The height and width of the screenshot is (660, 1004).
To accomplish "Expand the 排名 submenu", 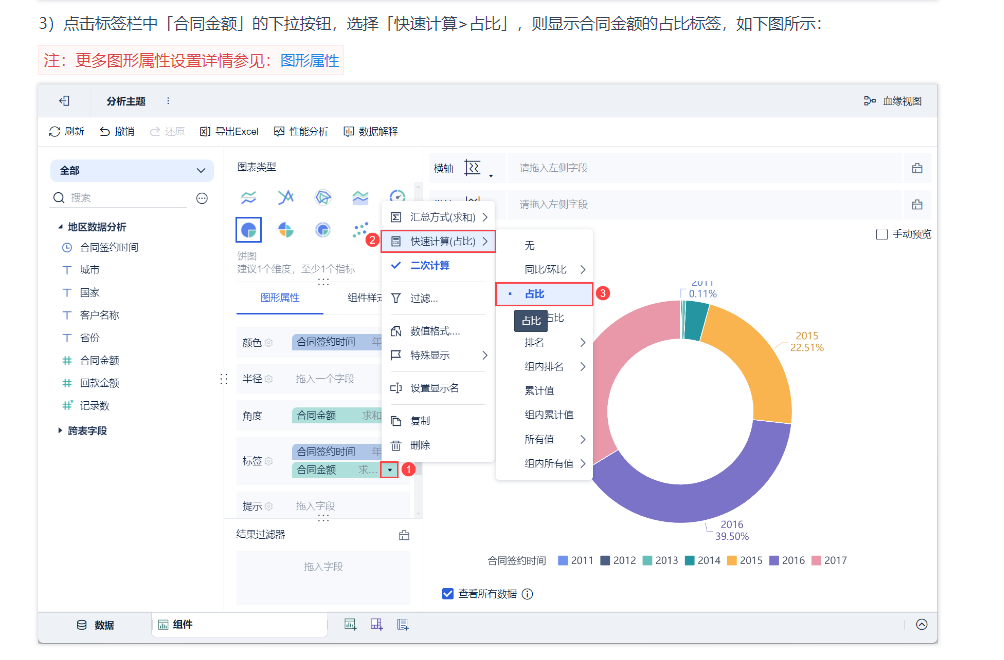I will click(x=544, y=342).
